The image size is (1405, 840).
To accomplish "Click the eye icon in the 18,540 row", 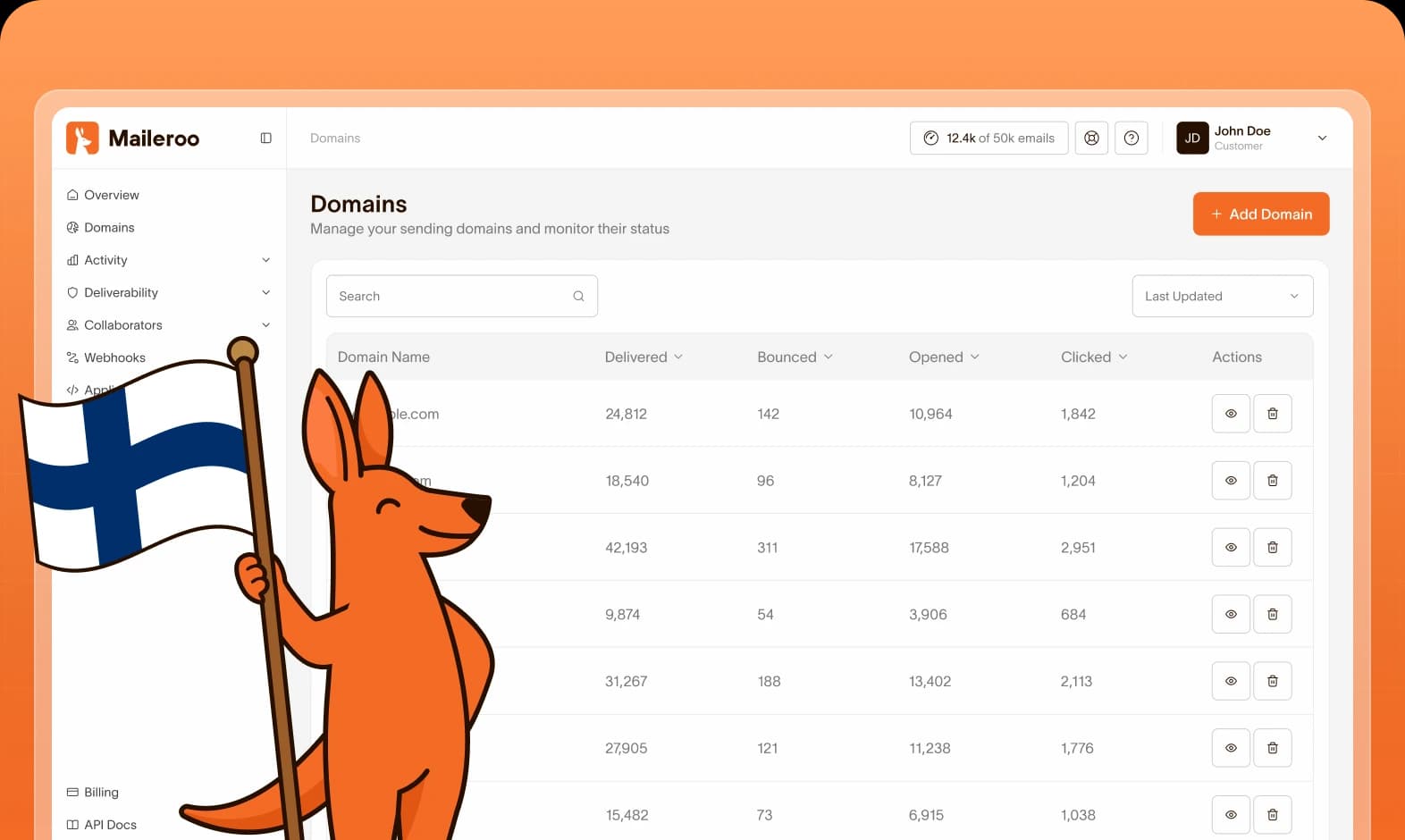I will 1231,481.
